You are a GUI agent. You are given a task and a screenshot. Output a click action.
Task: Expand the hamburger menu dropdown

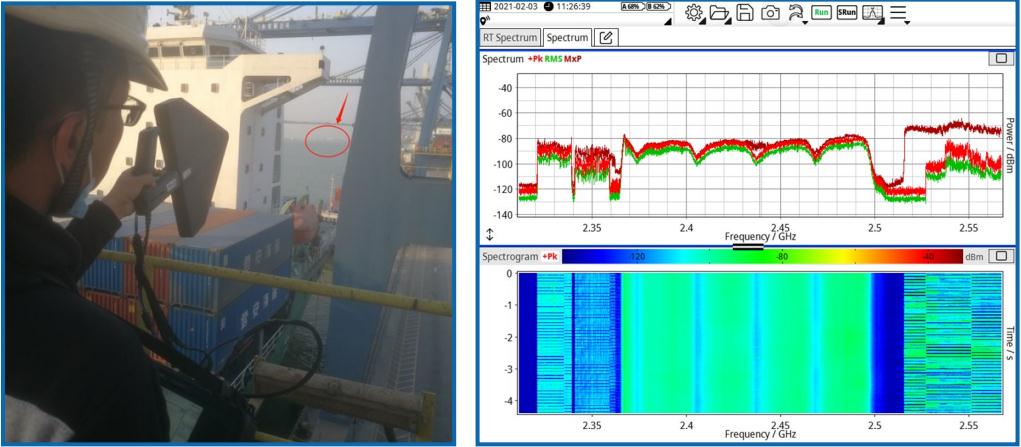tap(899, 13)
